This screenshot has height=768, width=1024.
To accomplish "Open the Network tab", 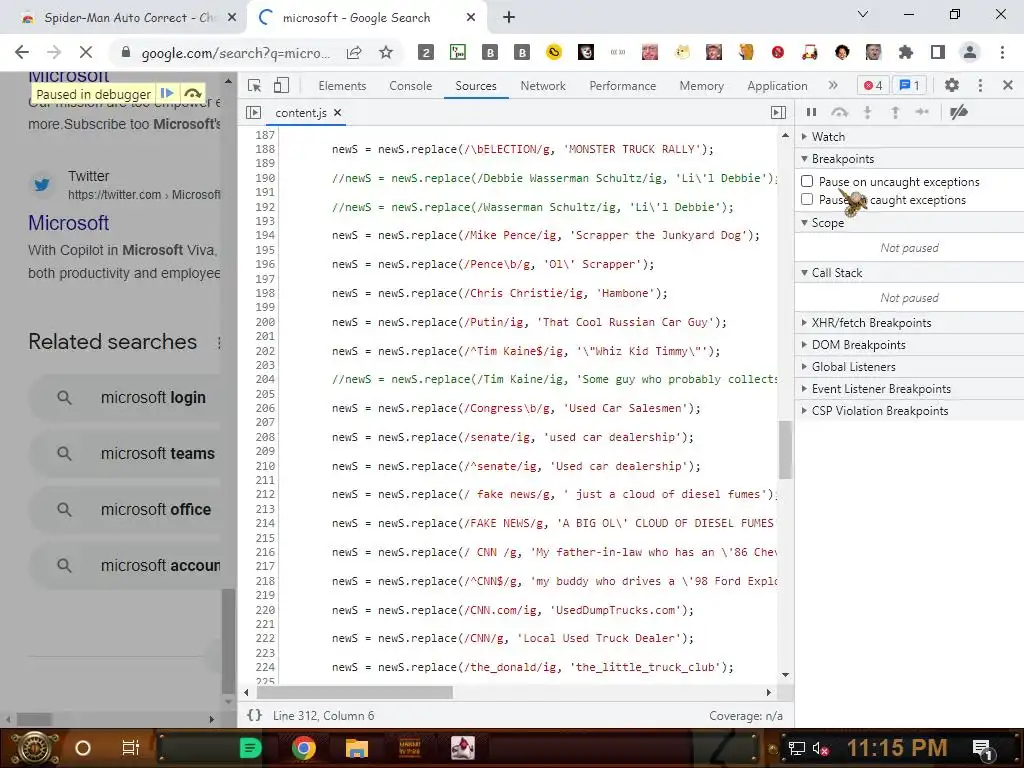I will click(x=543, y=86).
